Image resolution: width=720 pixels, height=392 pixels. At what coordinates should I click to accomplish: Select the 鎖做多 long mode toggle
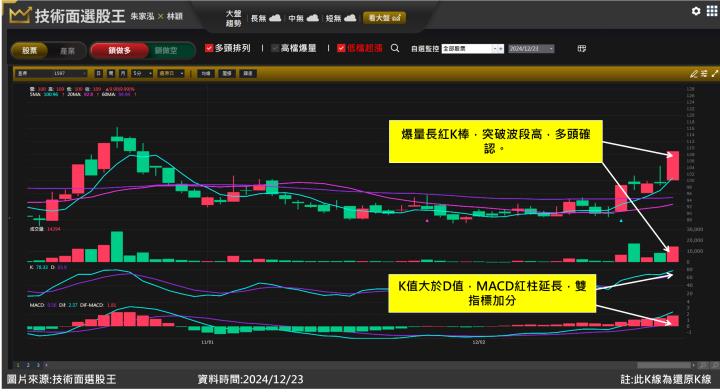tap(119, 50)
